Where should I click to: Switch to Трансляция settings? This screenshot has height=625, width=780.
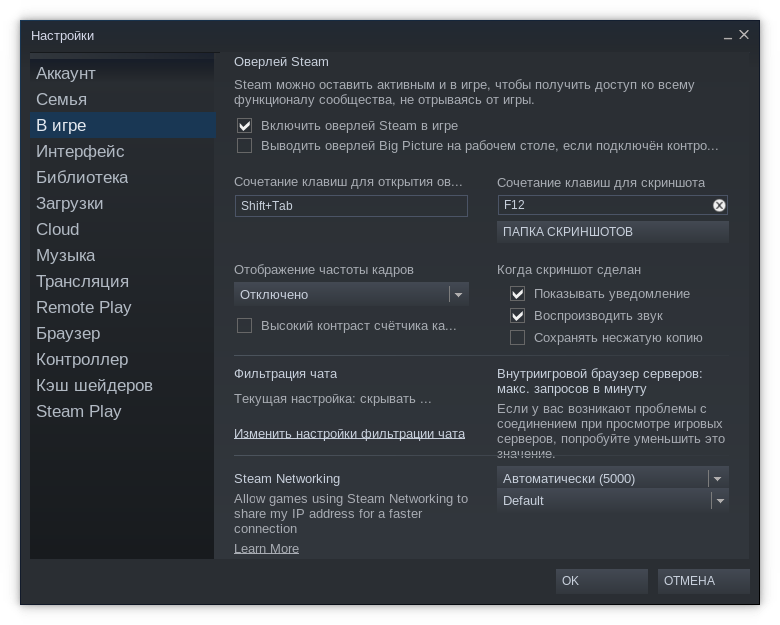click(x=122, y=281)
